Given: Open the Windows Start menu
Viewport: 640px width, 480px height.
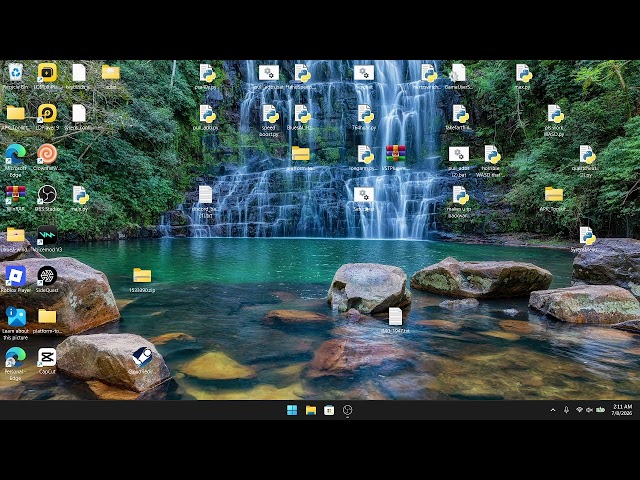Looking at the screenshot, I should click(x=292, y=410).
